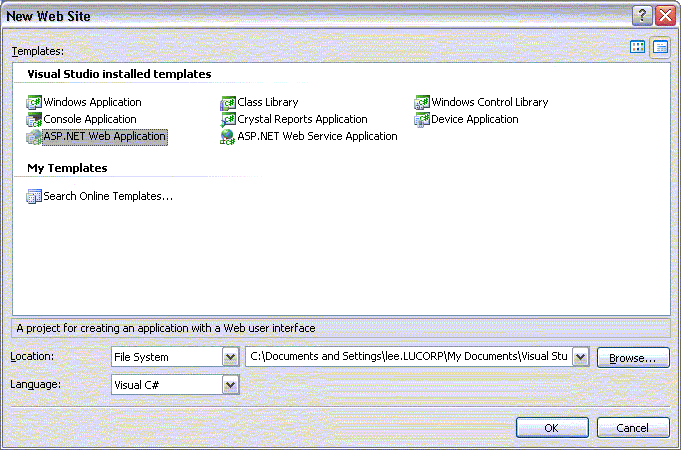Select 'Crystal Reports Application' label text
The image size is (681, 450).
pos(302,119)
